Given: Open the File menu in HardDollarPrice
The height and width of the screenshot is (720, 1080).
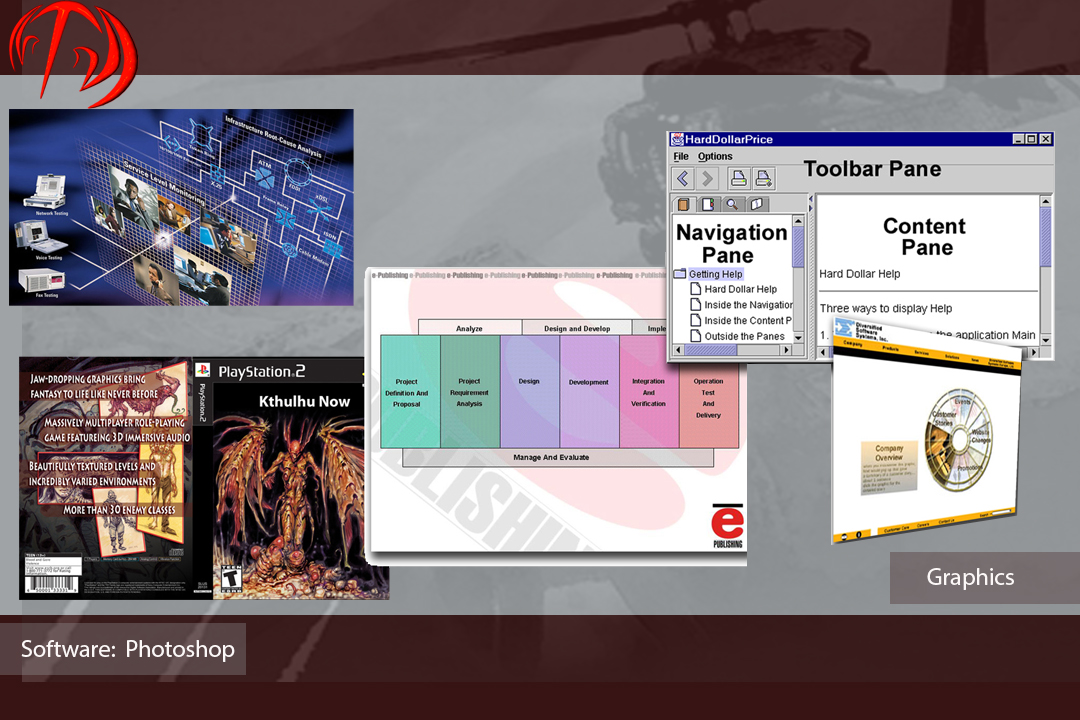Looking at the screenshot, I should [x=681, y=156].
